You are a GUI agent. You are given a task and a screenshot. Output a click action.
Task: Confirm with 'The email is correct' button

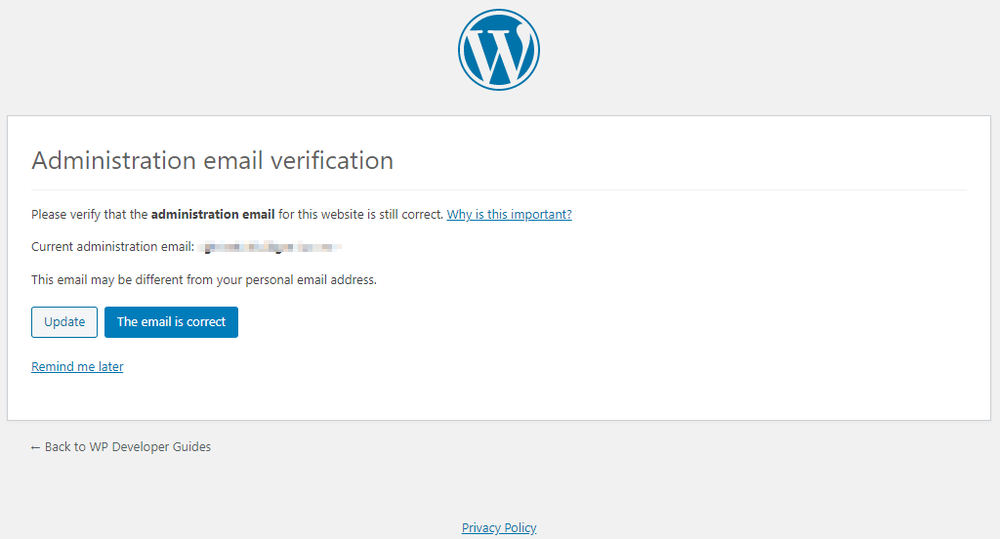171,322
